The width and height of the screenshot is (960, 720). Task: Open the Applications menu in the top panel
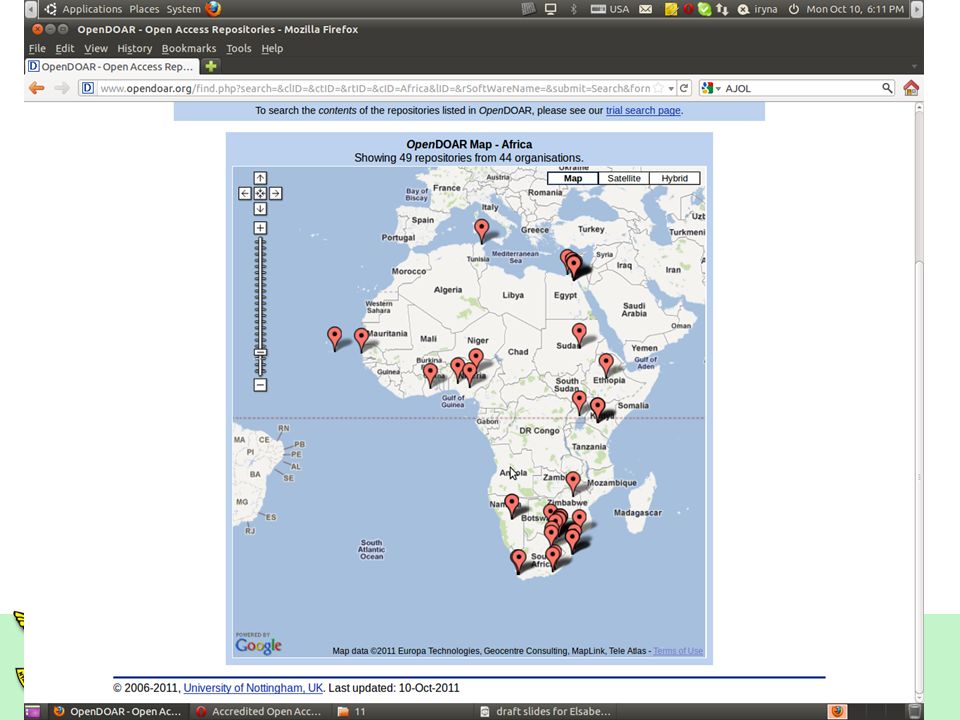[x=92, y=9]
